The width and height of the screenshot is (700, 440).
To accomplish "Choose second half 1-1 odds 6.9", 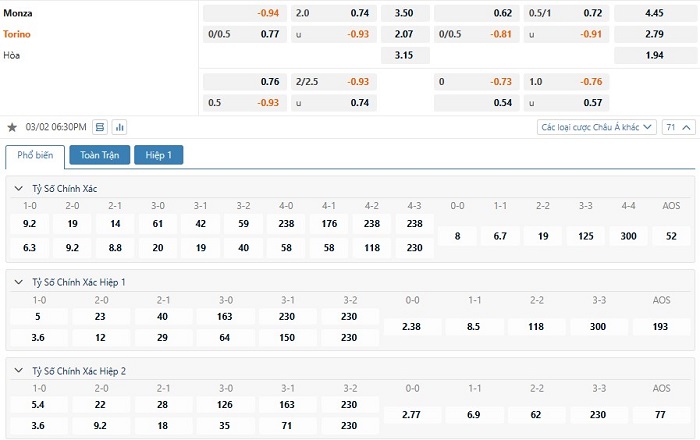I will [474, 413].
